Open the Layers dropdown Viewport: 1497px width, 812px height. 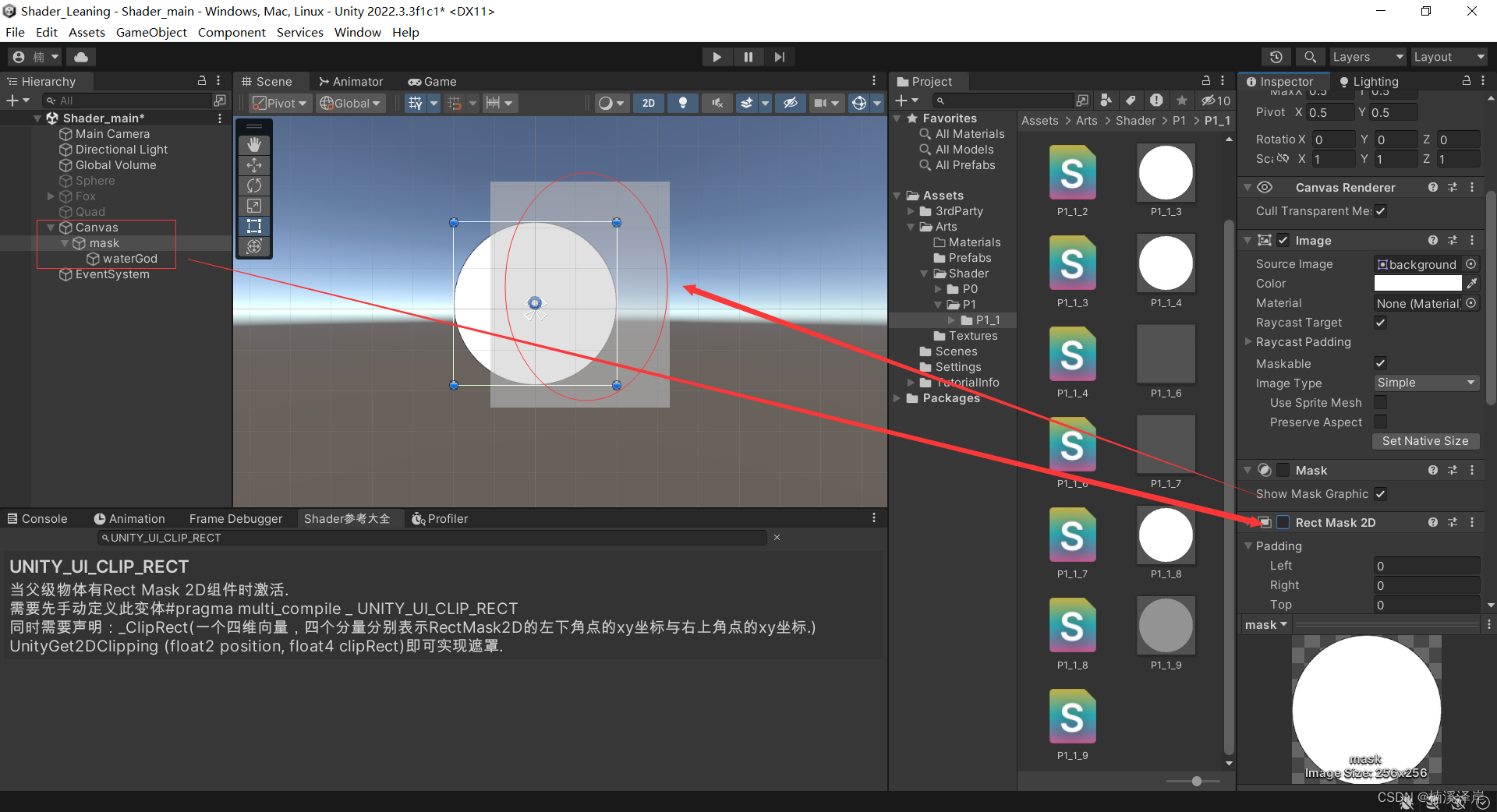[x=1367, y=56]
